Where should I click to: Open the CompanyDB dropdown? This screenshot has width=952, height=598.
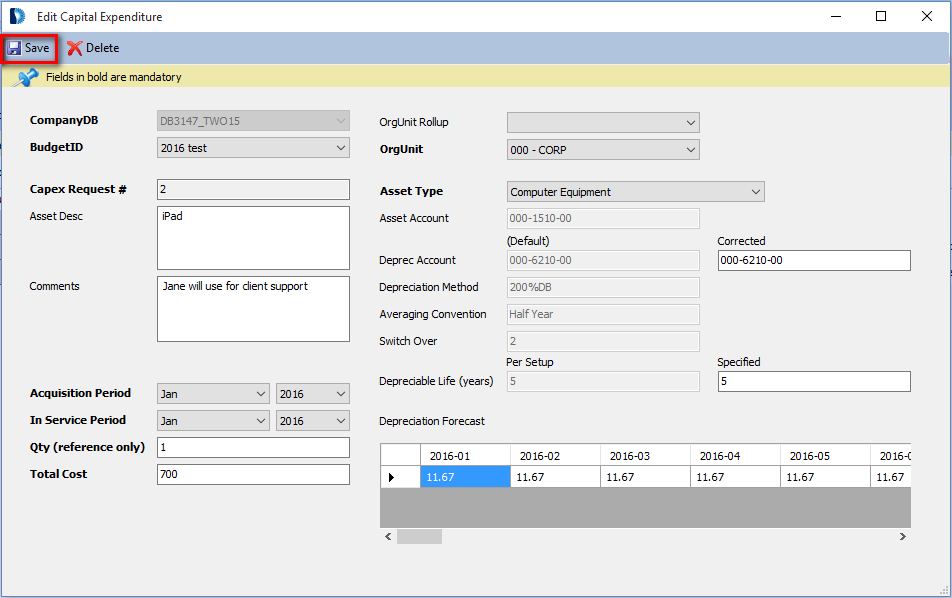pos(253,121)
